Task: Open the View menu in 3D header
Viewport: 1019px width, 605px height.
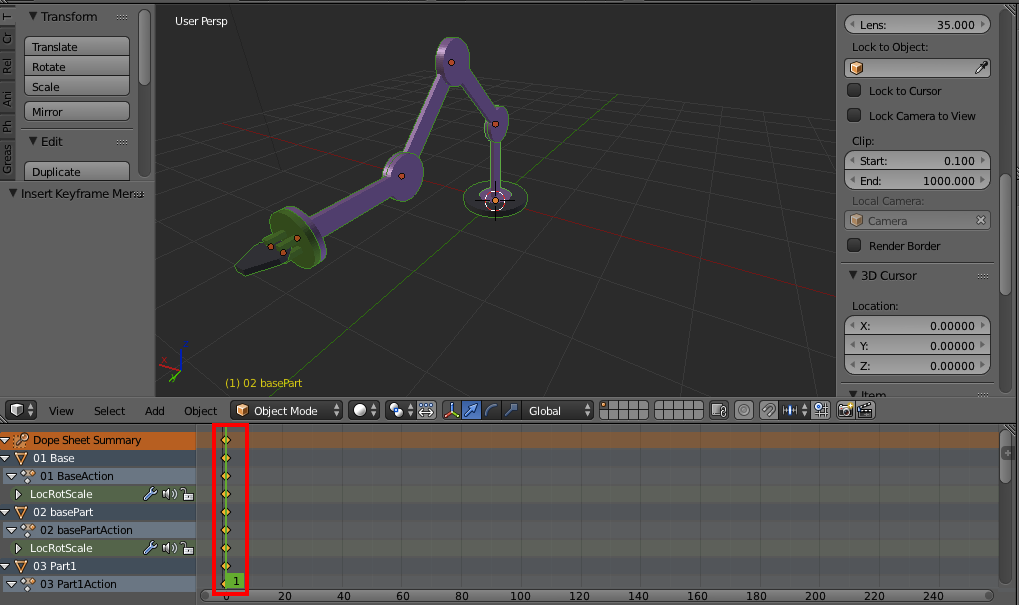Action: point(61,411)
